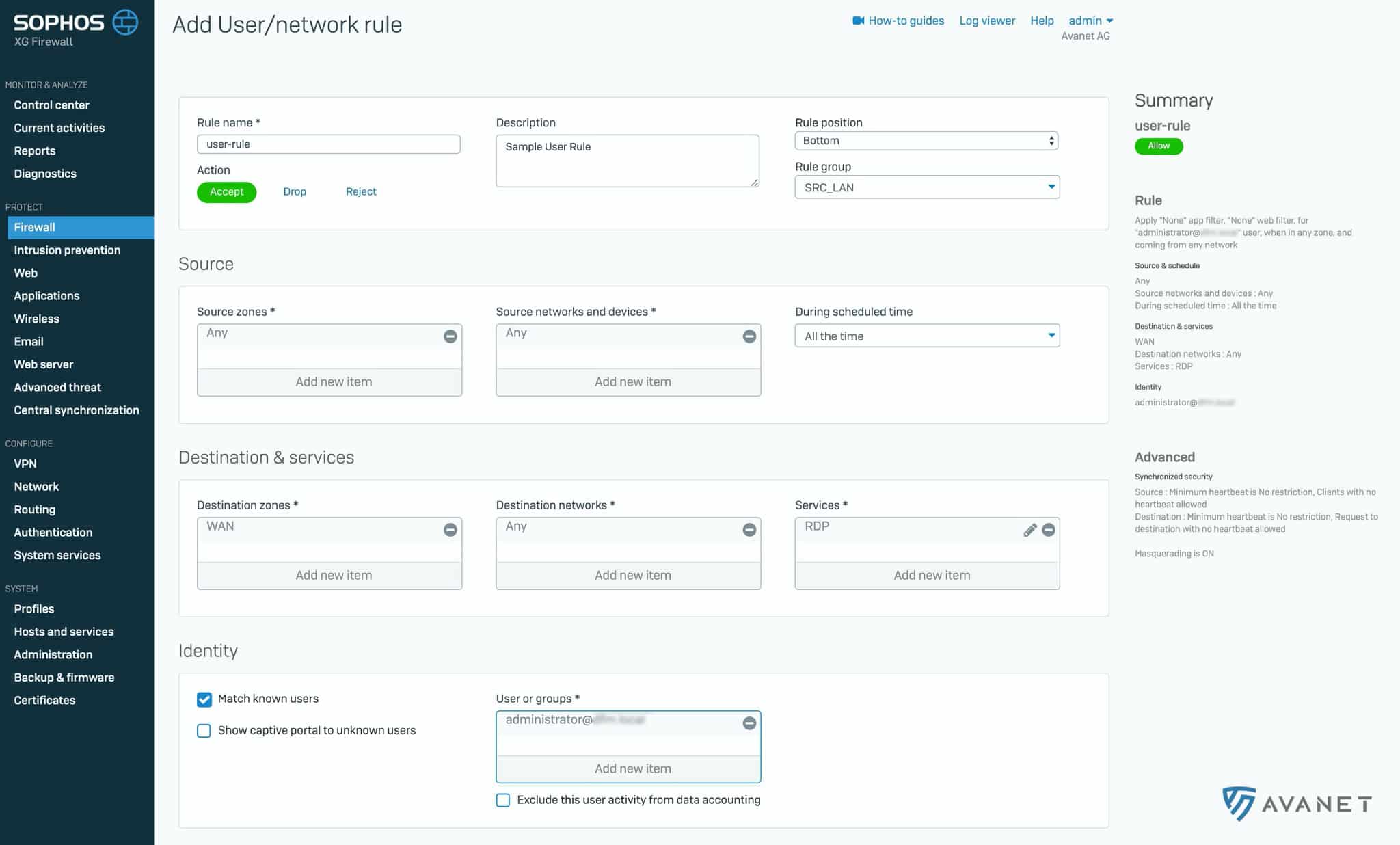Select the Reject action
The height and width of the screenshot is (845, 1400).
pyautogui.click(x=361, y=192)
